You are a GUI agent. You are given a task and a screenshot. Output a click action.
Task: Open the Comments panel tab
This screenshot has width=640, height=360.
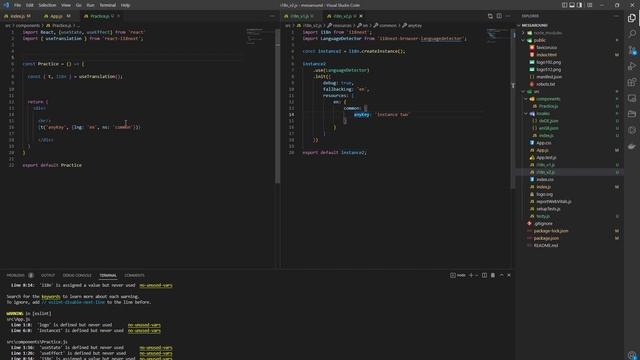[x=134, y=276]
